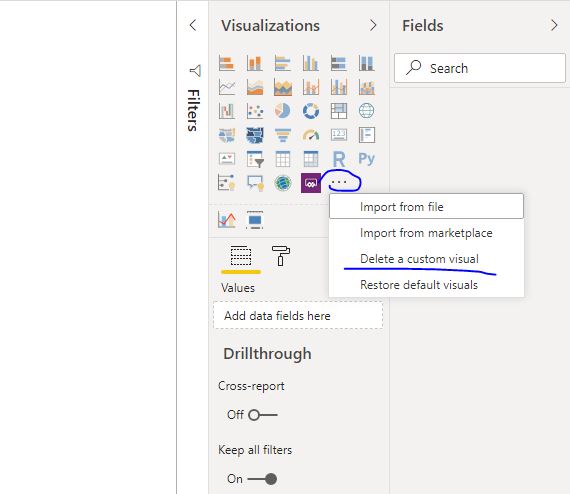Expand the Filters pane chevron
This screenshot has height=494, width=570.
click(193, 25)
